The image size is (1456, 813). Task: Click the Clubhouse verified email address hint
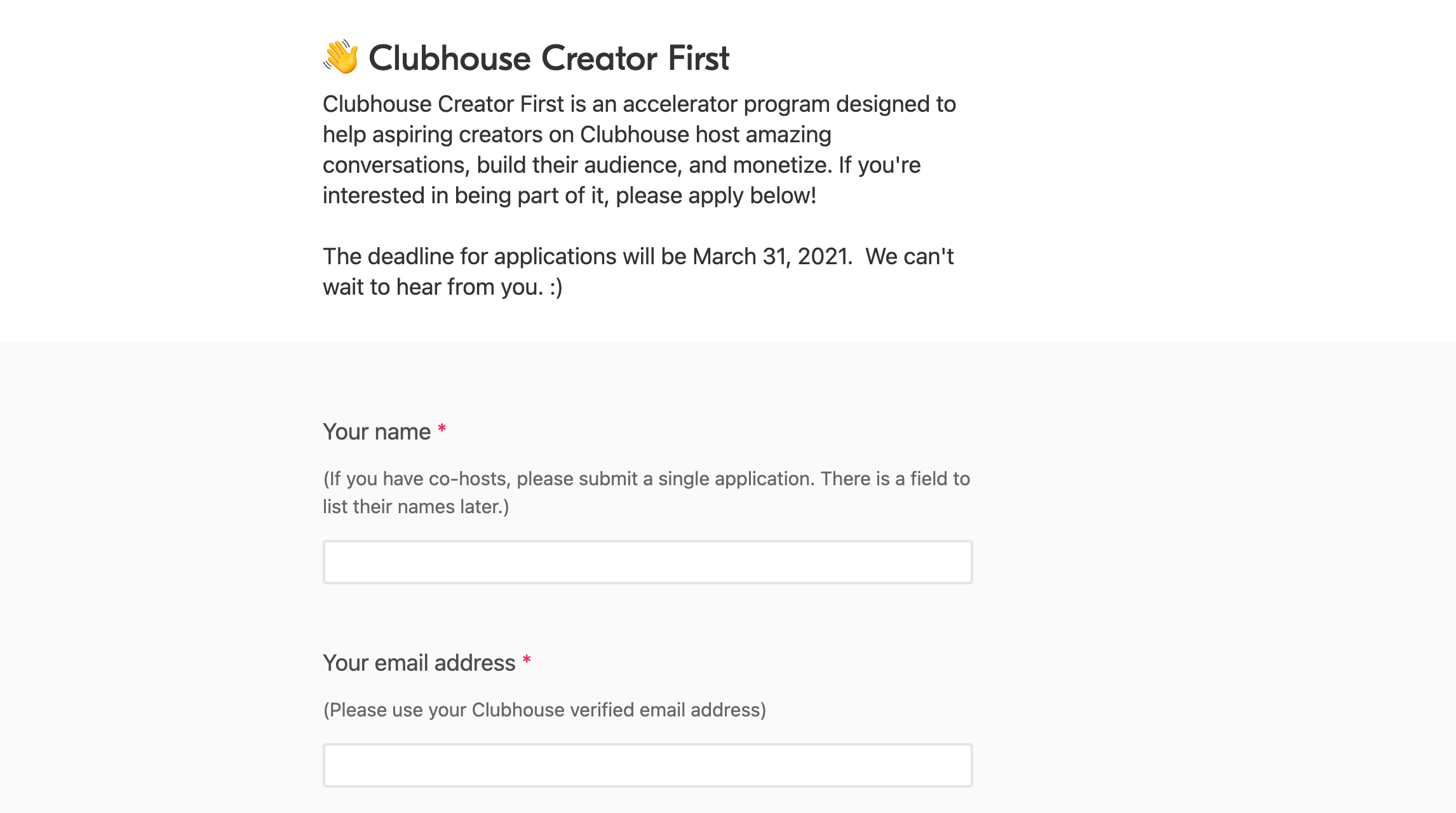click(544, 709)
